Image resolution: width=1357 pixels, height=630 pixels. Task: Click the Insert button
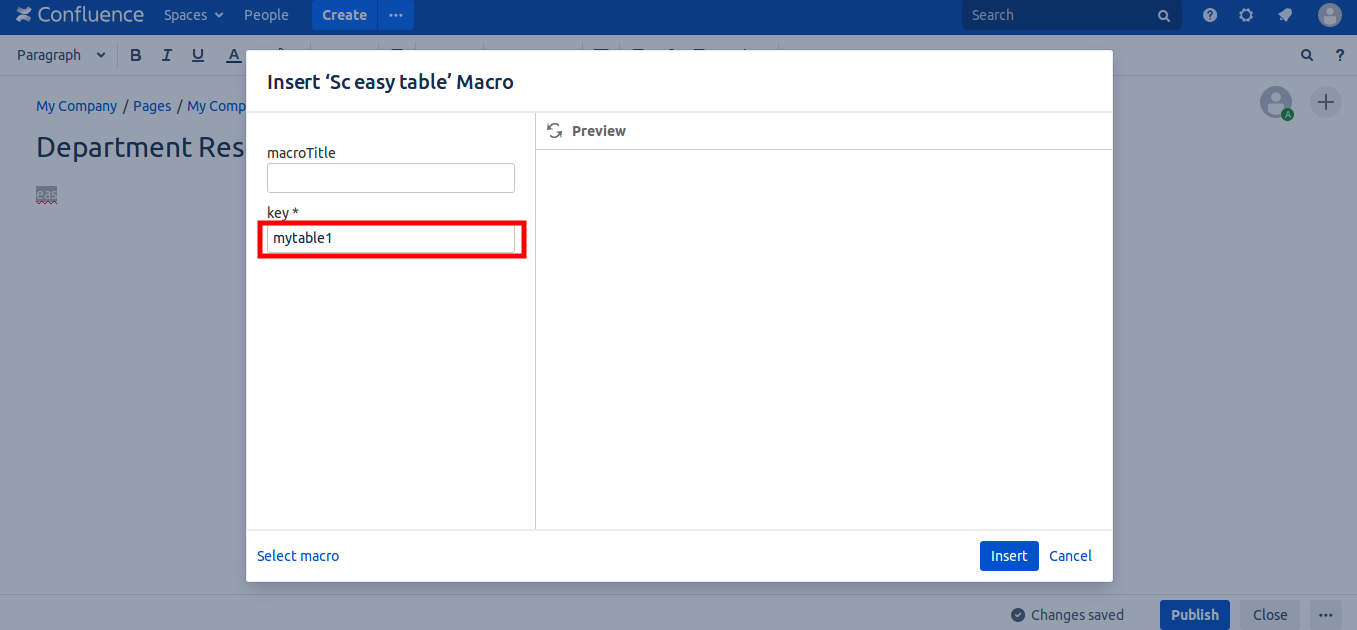click(1008, 556)
